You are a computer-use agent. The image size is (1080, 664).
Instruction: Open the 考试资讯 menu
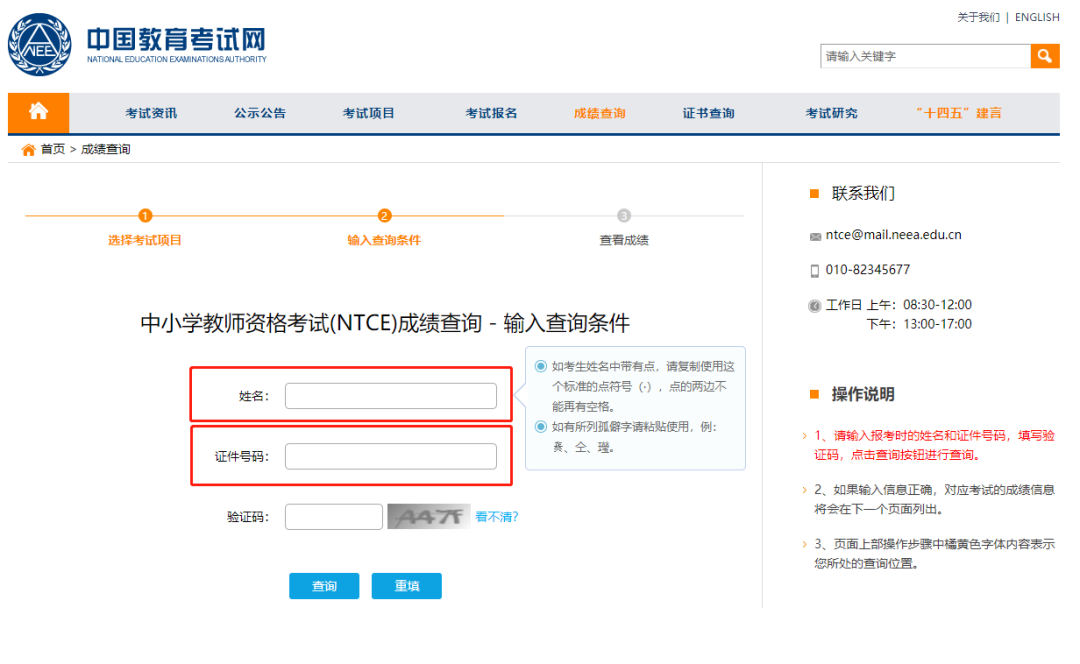pos(151,113)
